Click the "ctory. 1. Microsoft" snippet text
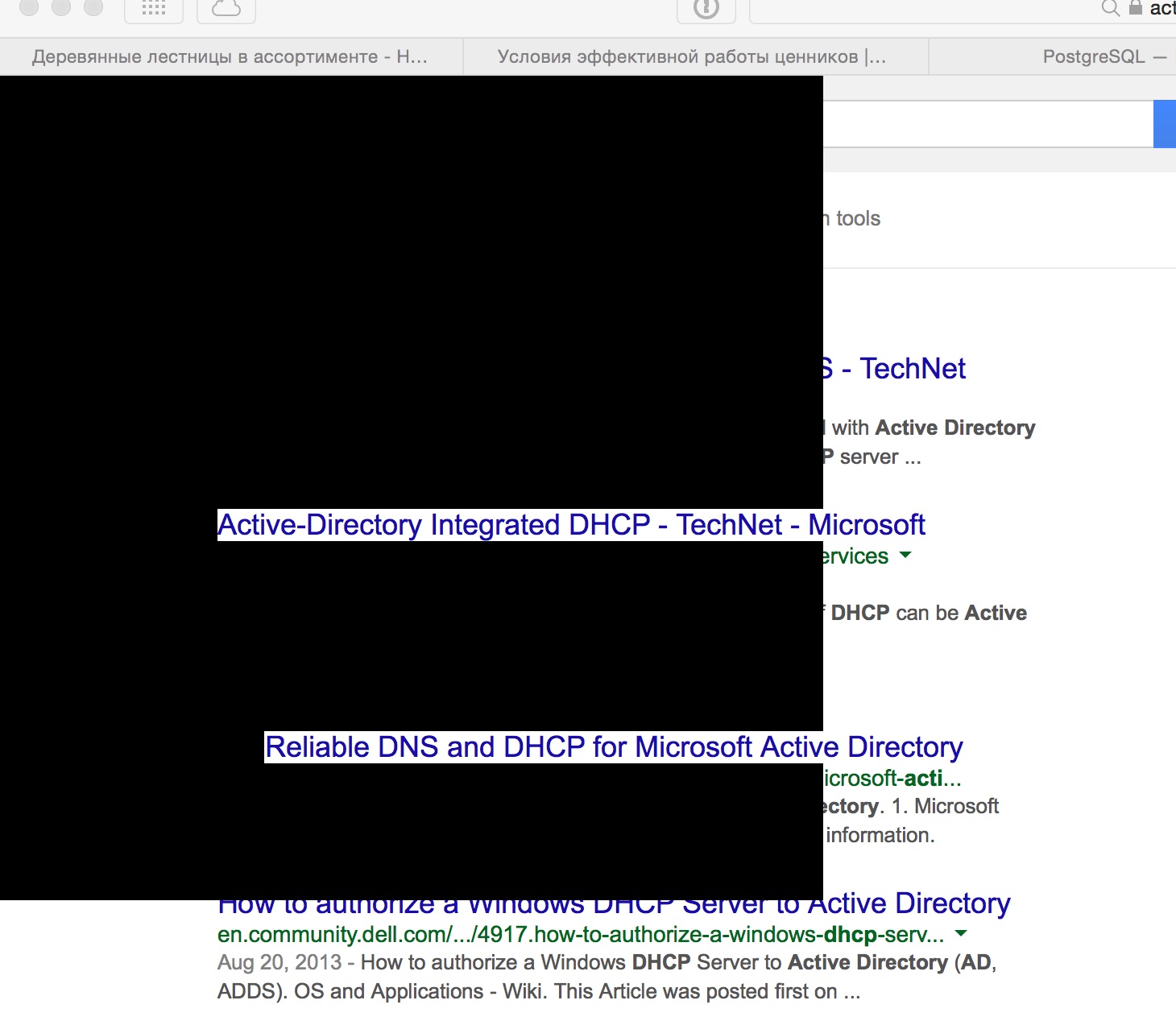 (x=911, y=806)
